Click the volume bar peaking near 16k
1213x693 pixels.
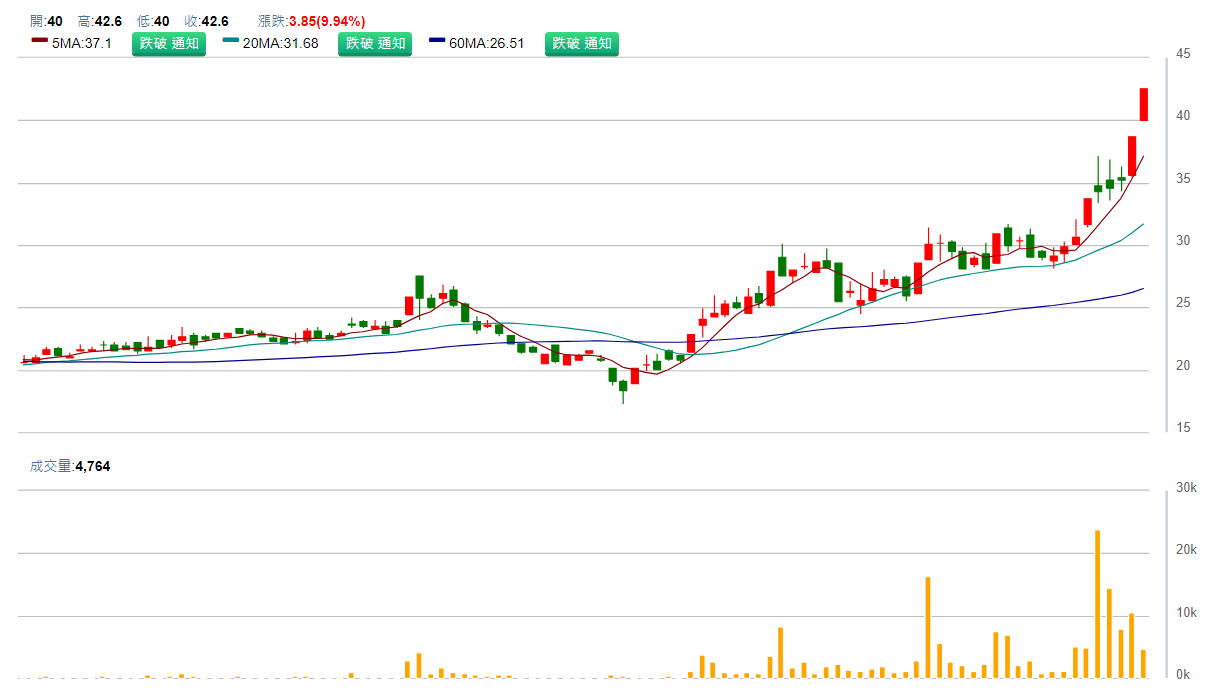tap(928, 627)
